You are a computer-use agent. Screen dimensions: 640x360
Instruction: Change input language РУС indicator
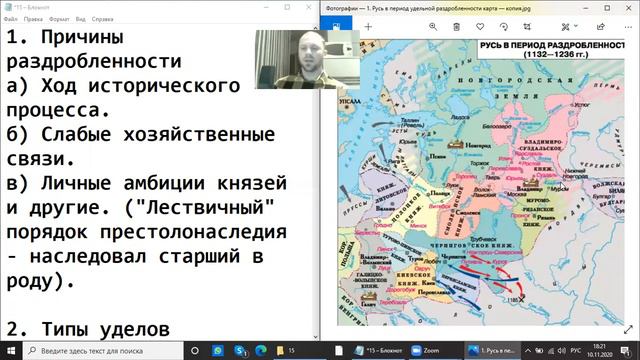point(576,351)
